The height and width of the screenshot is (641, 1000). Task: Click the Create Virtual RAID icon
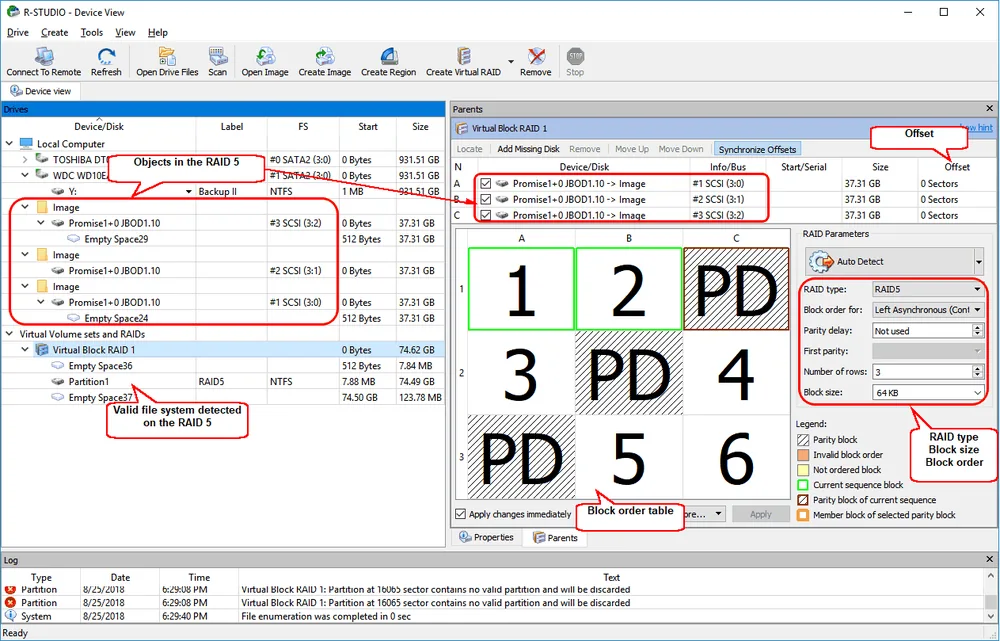(464, 57)
